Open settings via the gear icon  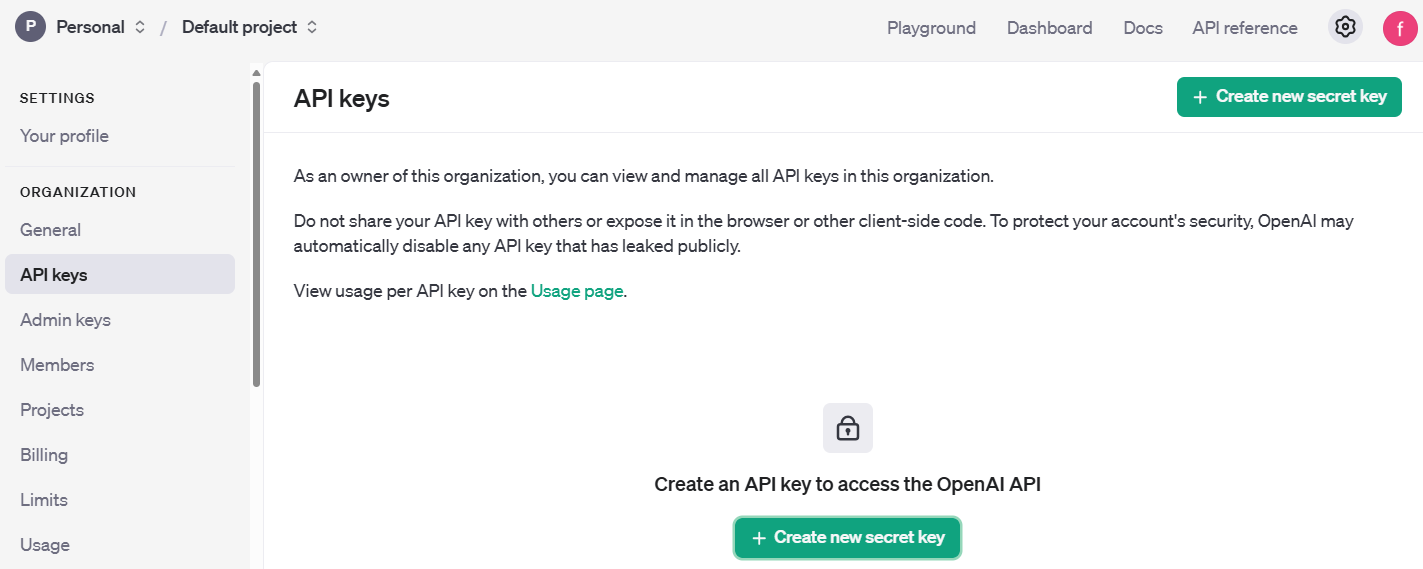[x=1345, y=27]
